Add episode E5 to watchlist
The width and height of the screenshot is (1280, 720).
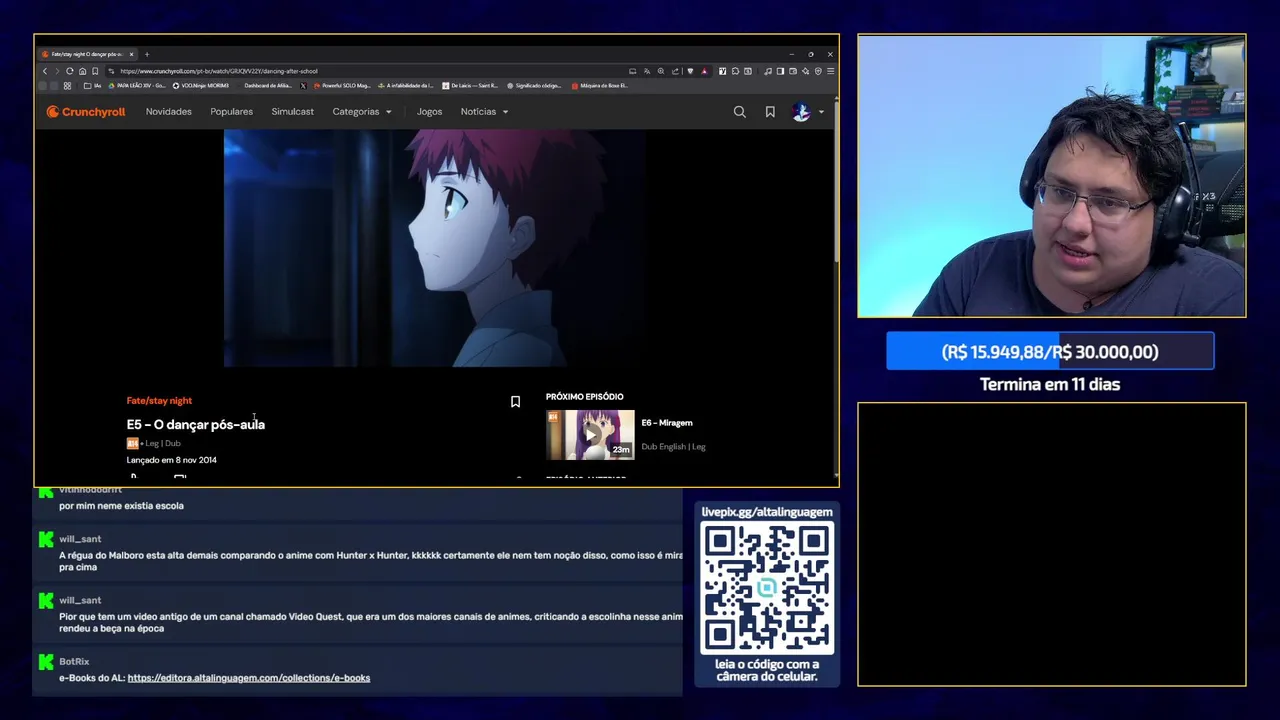(x=515, y=402)
